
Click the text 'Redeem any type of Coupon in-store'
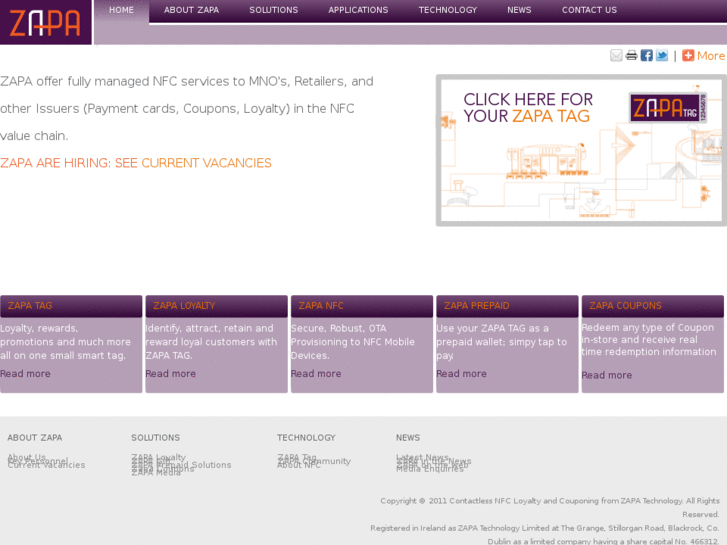pyautogui.click(x=649, y=340)
